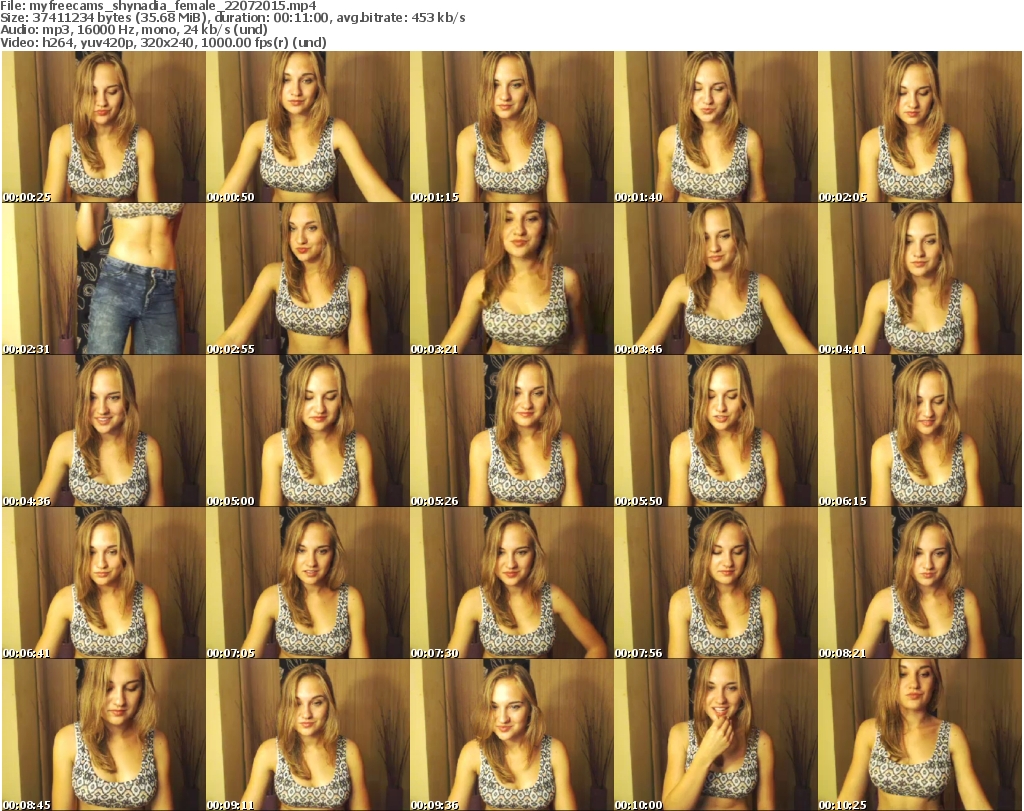The width and height of the screenshot is (1024, 811).
Task: Open the frame stamped 00:02:31
Action: (104, 279)
